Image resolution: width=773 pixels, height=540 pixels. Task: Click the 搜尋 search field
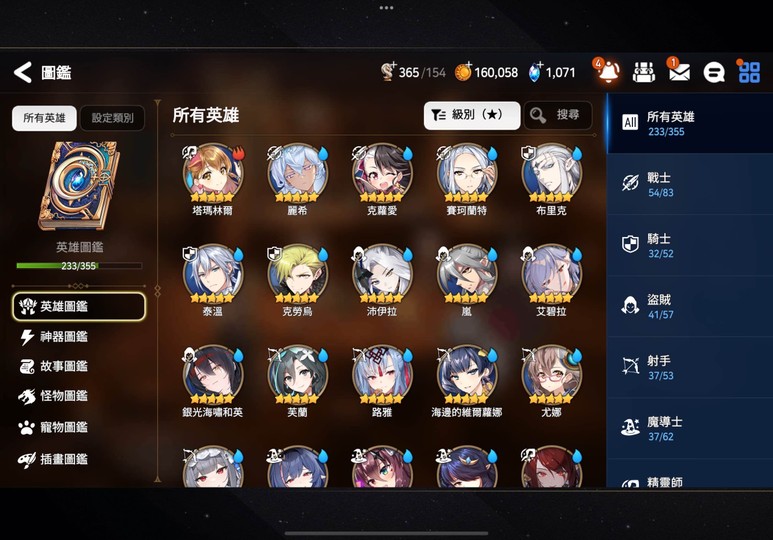pyautogui.click(x=558, y=115)
